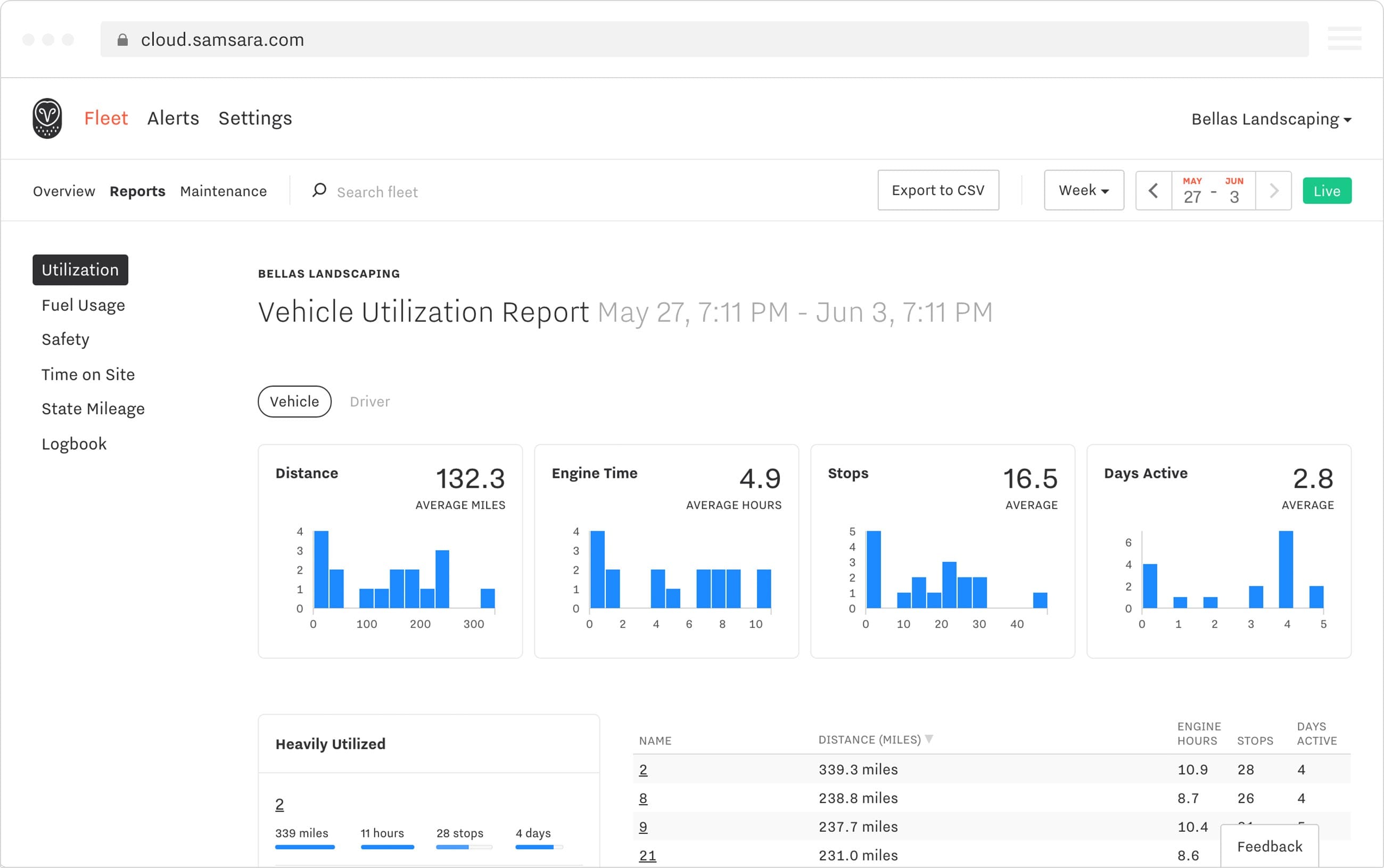Viewport: 1384px width, 868px height.
Task: Click the 231.0 miles cell
Action: [858, 855]
